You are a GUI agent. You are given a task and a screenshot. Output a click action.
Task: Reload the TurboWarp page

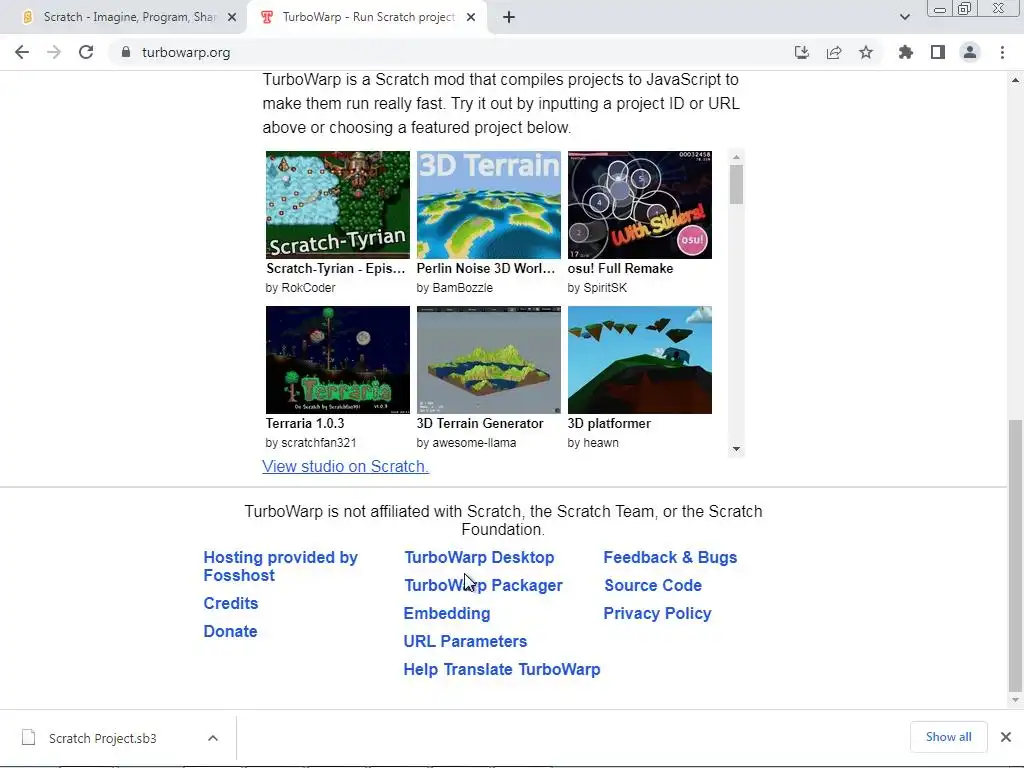point(86,52)
